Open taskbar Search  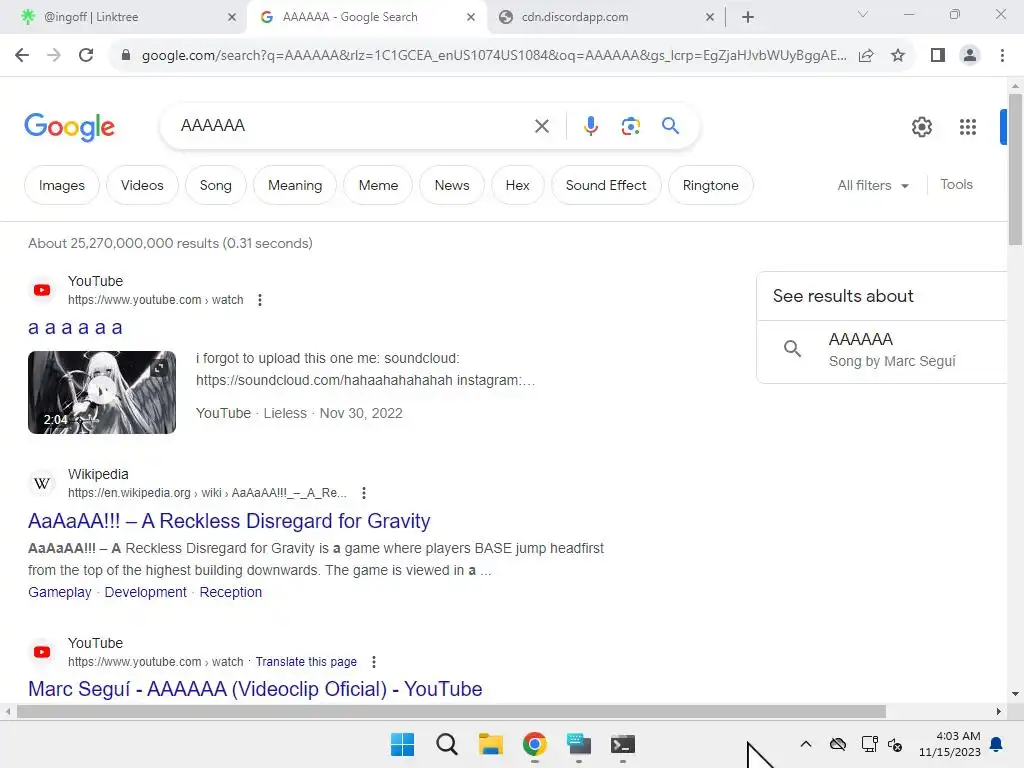[x=447, y=744]
